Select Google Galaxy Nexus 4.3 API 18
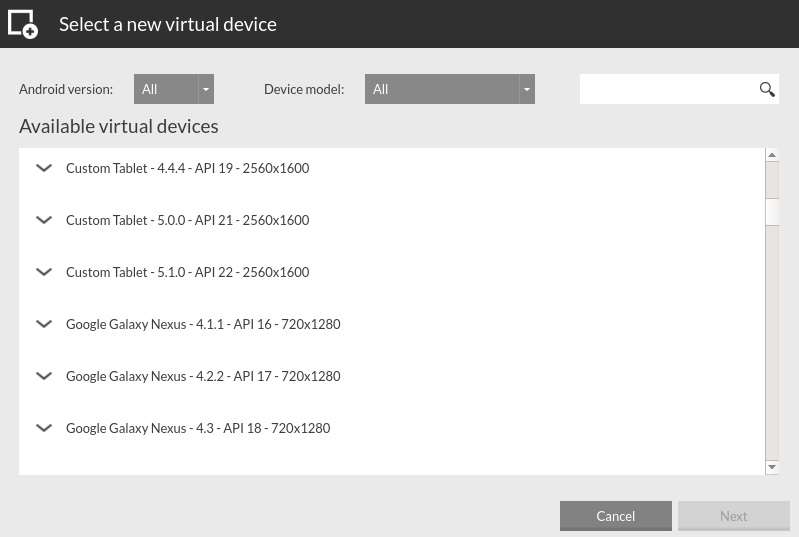Viewport: 799px width, 537px height. pos(198,428)
